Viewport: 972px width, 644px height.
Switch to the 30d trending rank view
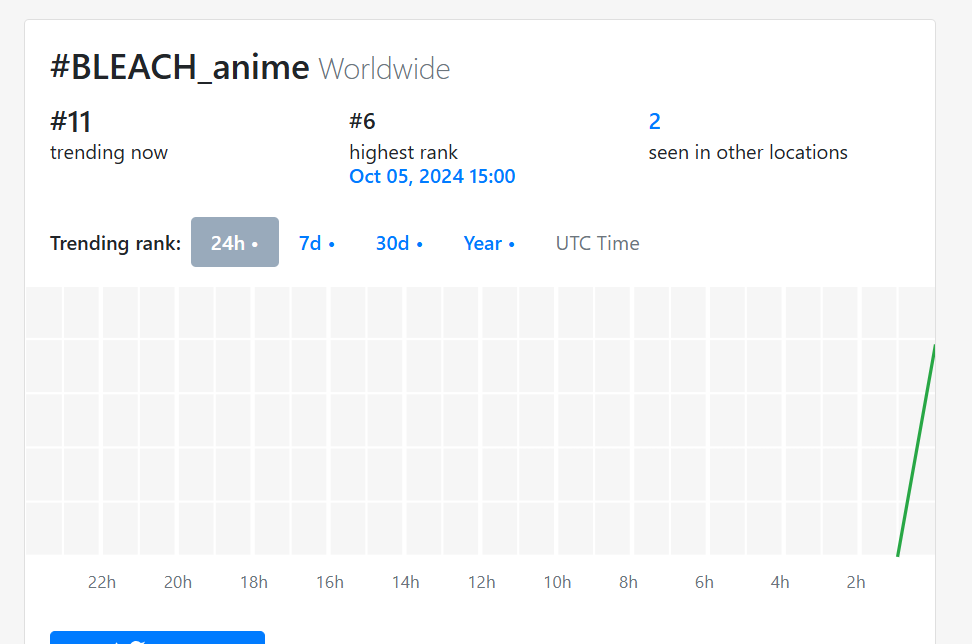click(x=399, y=243)
